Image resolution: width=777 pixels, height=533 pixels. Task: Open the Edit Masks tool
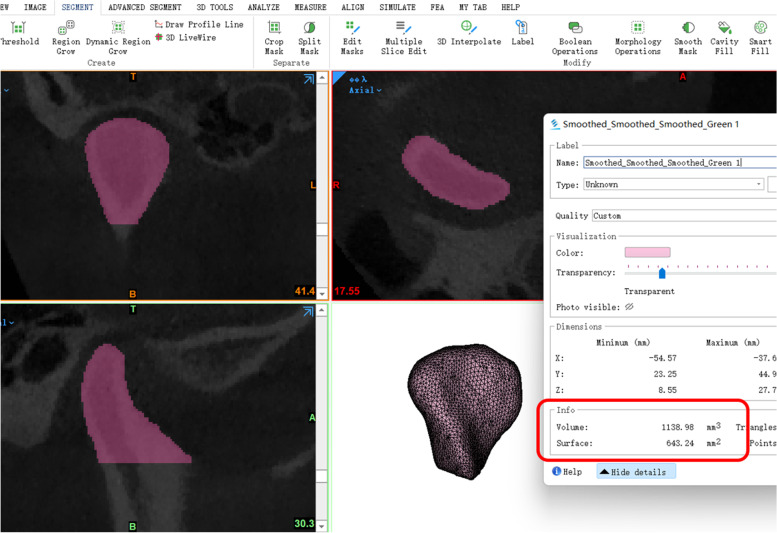pos(352,37)
